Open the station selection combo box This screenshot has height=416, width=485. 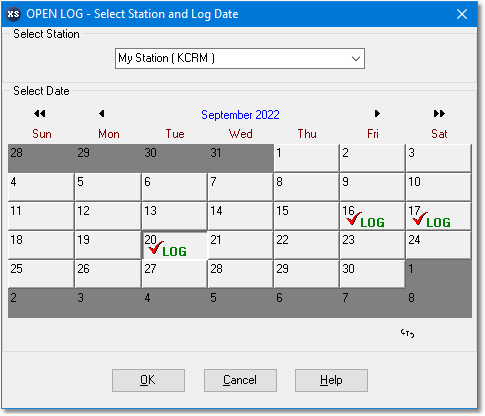pyautogui.click(x=240, y=59)
